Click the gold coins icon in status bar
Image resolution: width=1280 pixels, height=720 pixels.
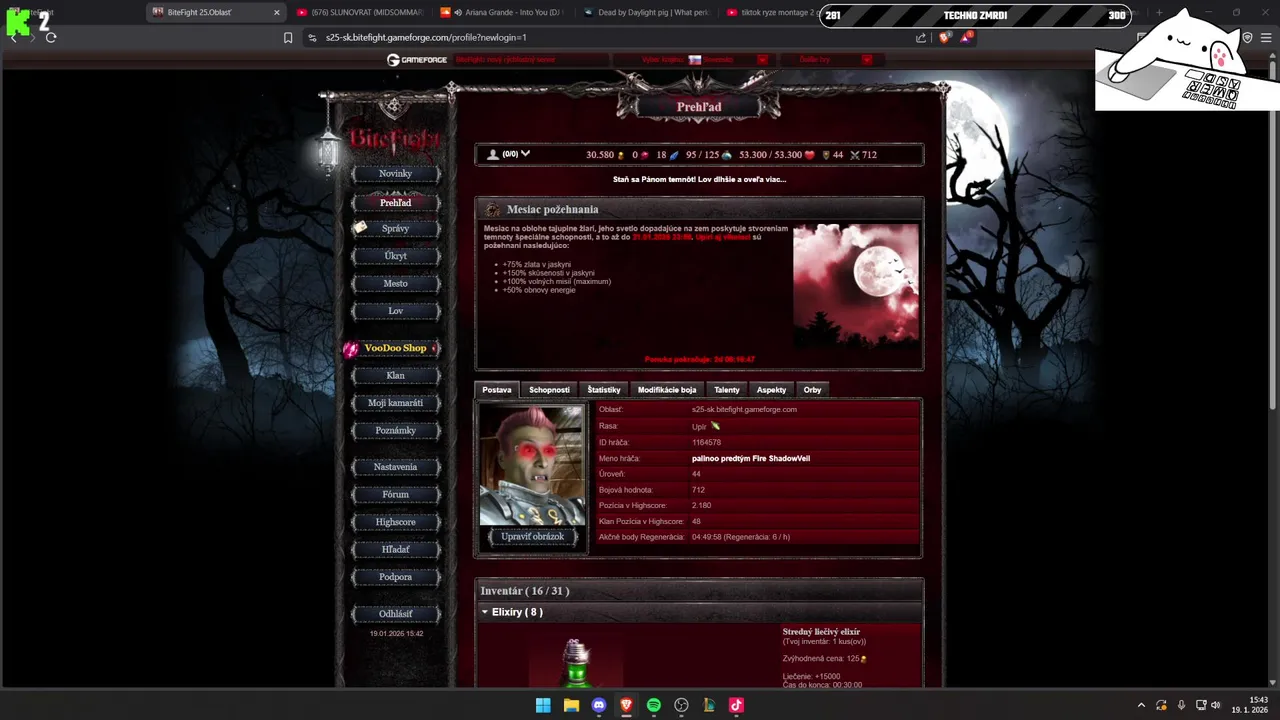621,155
